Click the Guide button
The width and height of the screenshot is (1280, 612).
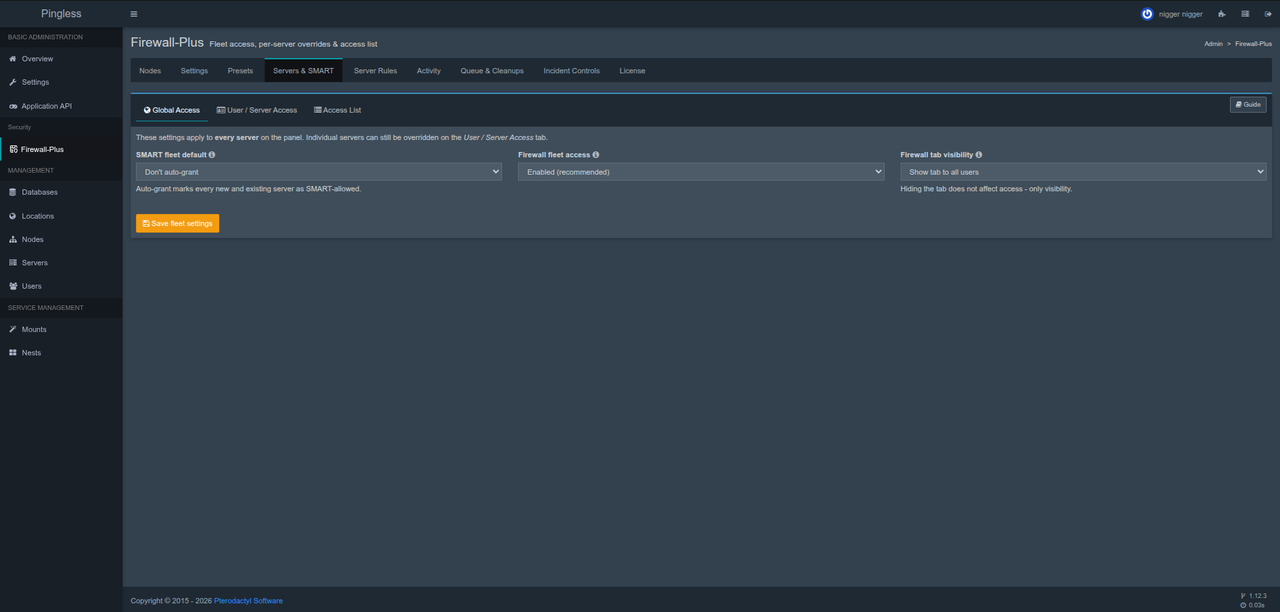(x=1248, y=105)
